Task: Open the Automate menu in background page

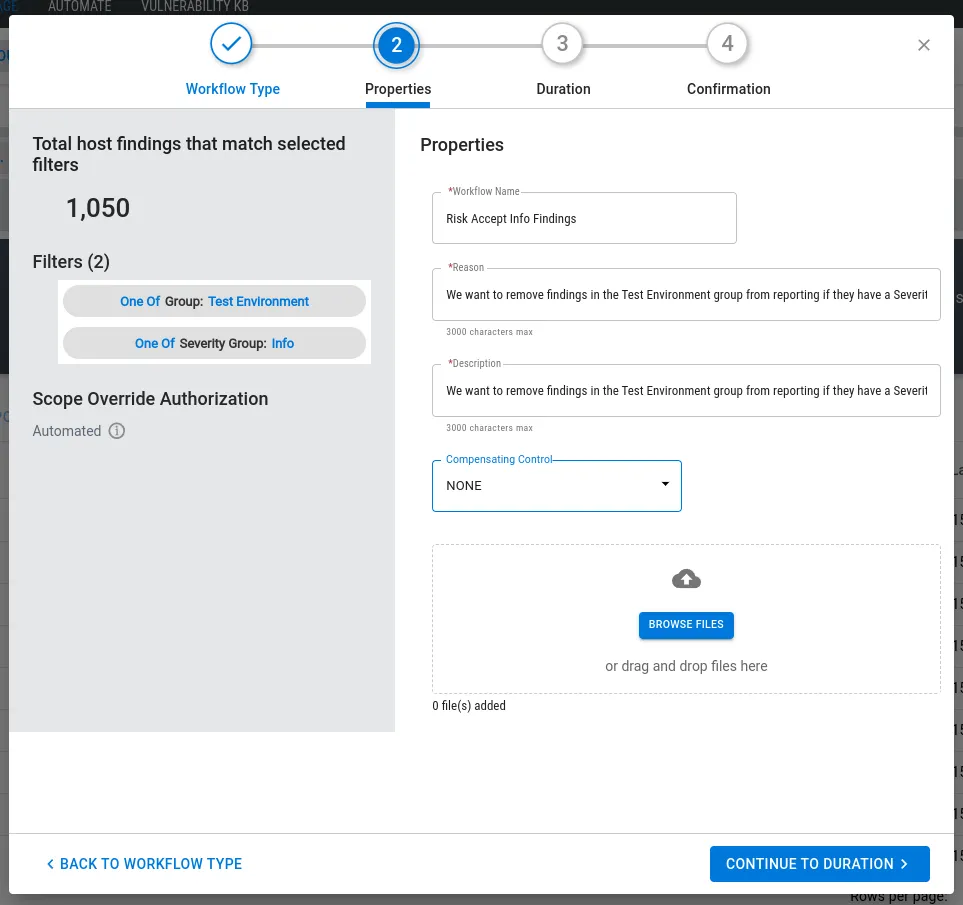Action: [x=80, y=7]
